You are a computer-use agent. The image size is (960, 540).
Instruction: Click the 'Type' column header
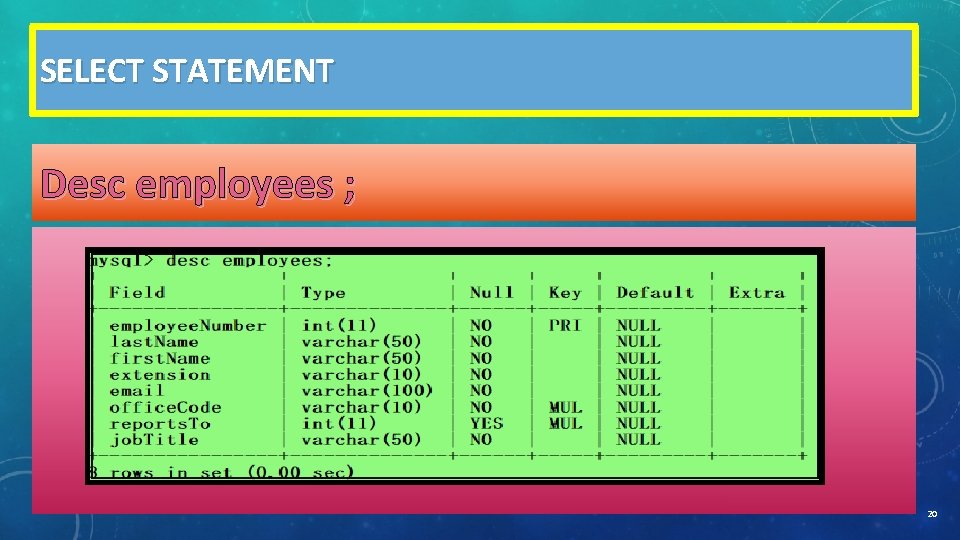coord(323,293)
